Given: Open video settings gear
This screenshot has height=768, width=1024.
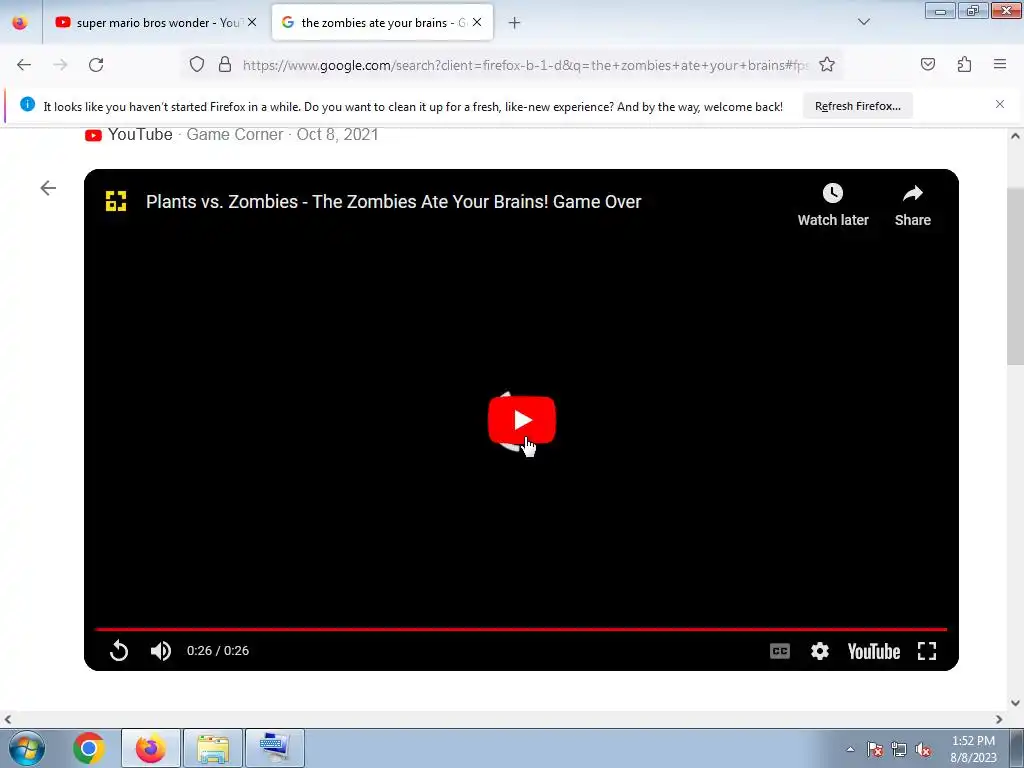Looking at the screenshot, I should click(x=820, y=651).
